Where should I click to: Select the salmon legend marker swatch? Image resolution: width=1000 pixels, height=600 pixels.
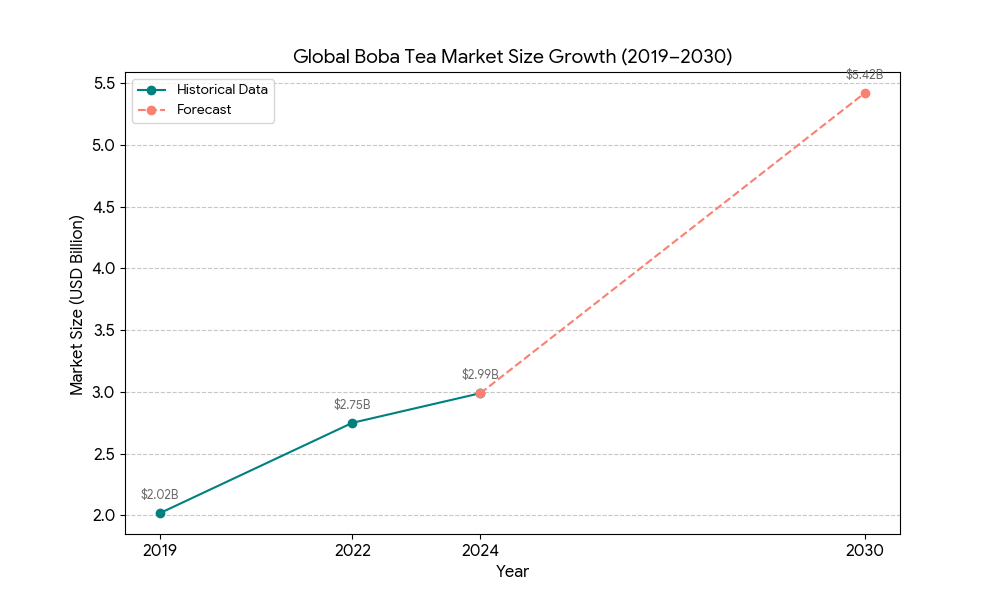point(151,110)
